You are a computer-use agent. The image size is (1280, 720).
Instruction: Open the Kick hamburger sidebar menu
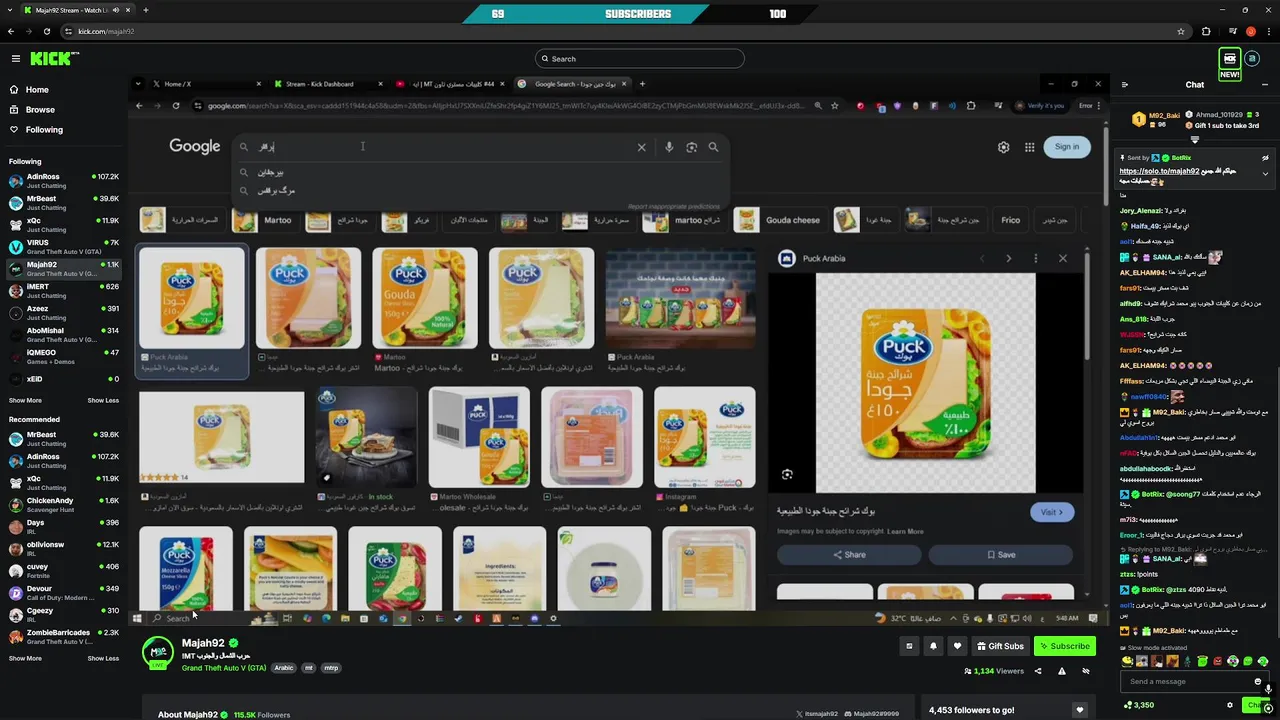15,59
